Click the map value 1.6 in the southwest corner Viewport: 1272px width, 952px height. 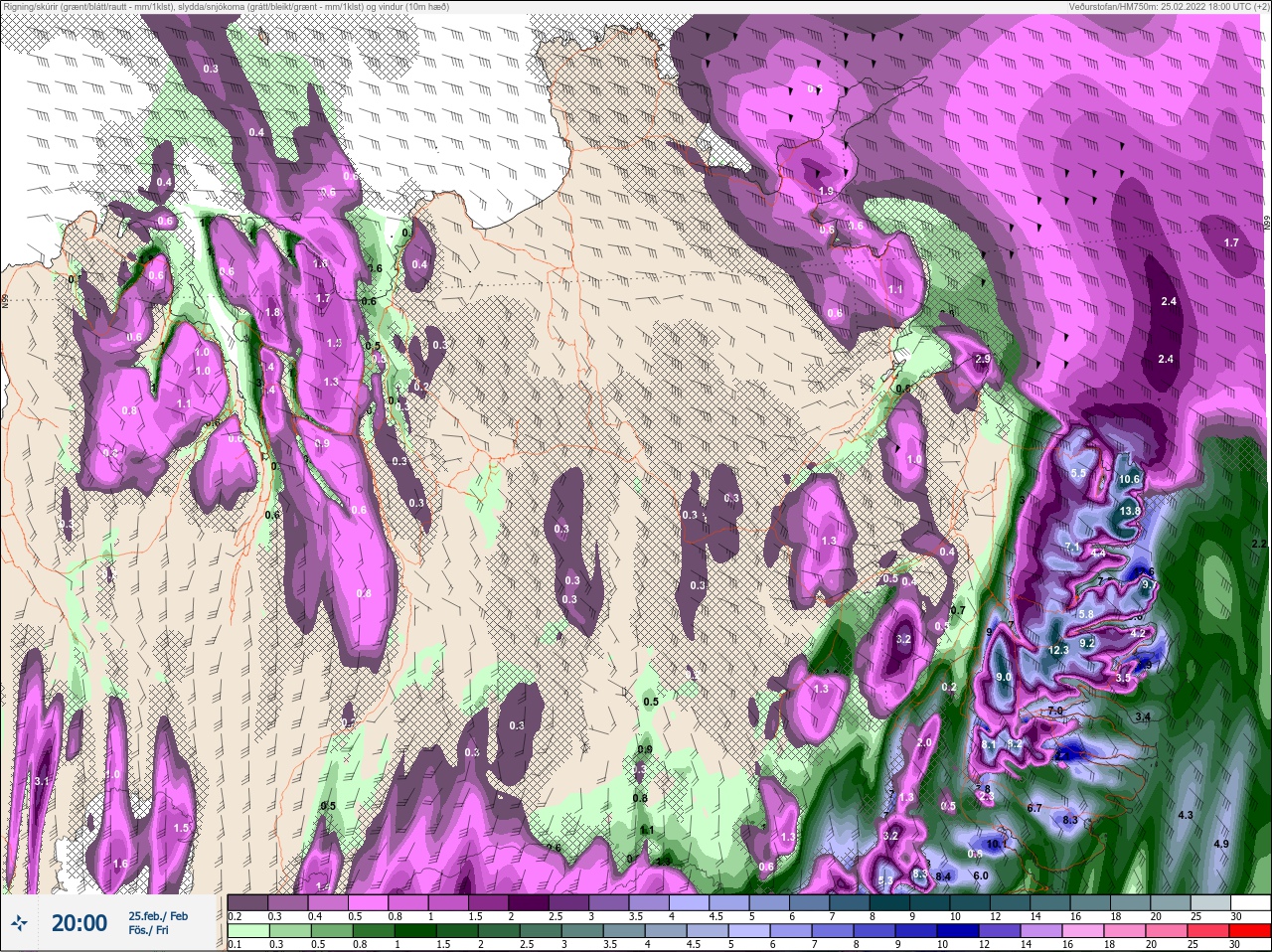click(x=120, y=865)
